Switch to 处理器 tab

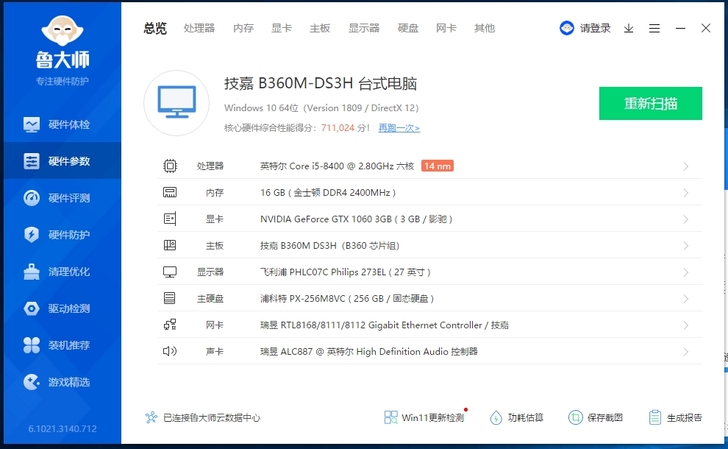[199, 28]
